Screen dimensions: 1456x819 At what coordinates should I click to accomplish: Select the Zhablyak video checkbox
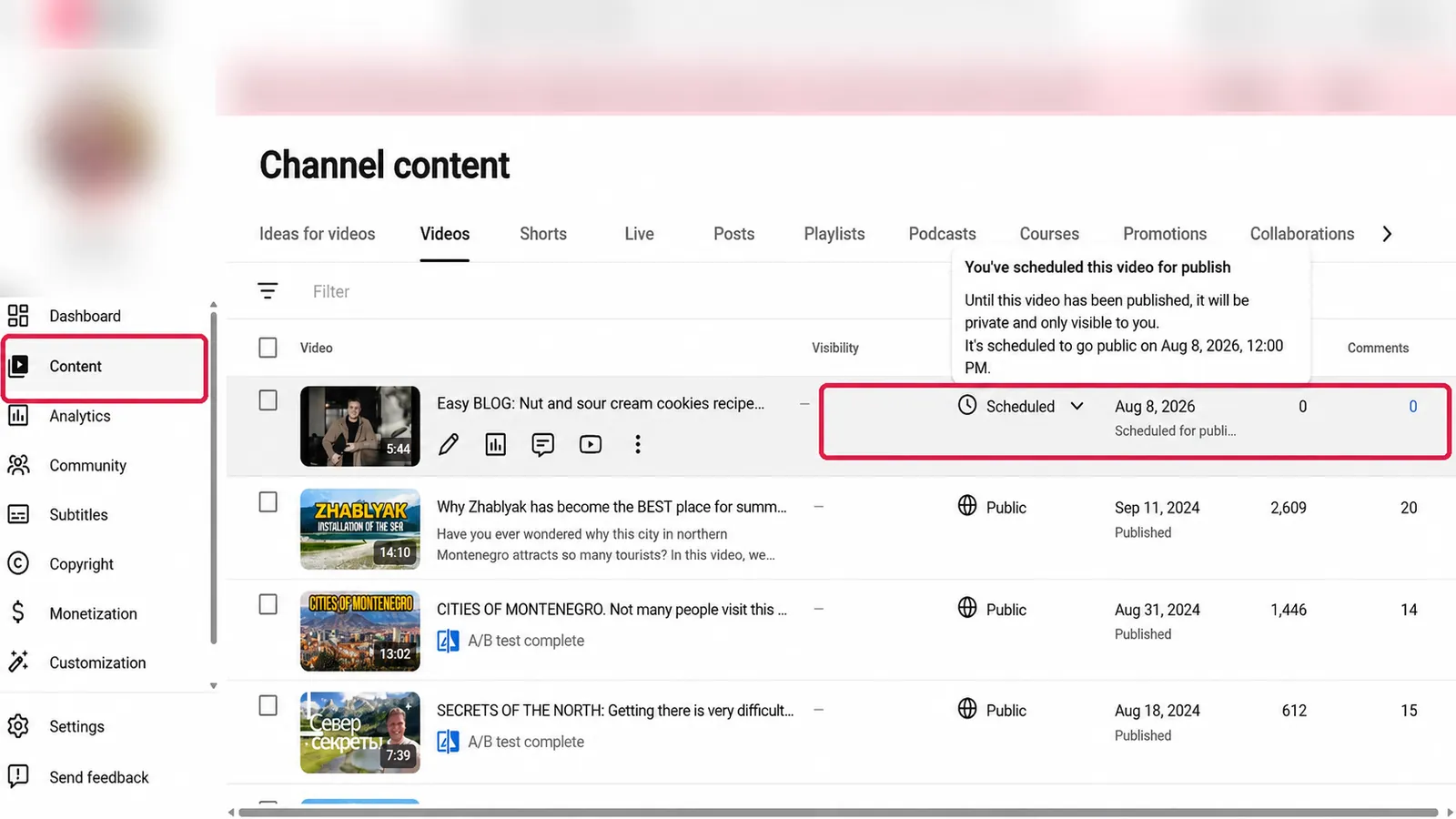click(x=268, y=502)
